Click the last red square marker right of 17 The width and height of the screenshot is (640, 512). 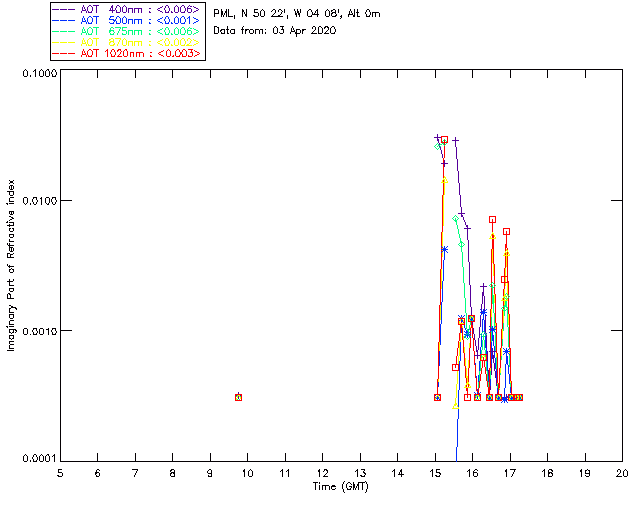point(519,397)
